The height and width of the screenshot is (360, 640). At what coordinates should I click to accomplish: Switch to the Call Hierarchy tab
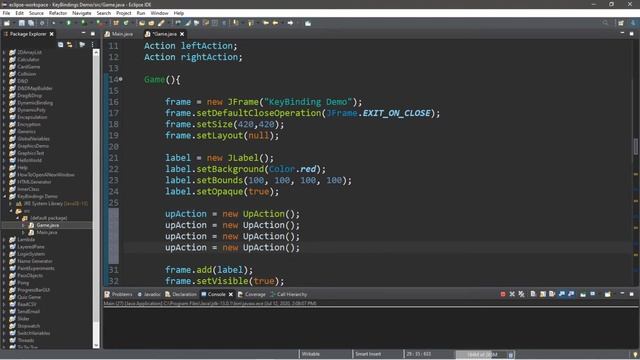pyautogui.click(x=289, y=294)
